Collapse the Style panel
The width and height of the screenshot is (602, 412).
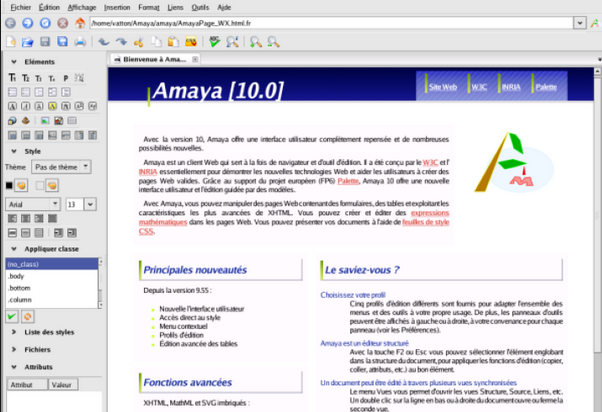click(14, 151)
